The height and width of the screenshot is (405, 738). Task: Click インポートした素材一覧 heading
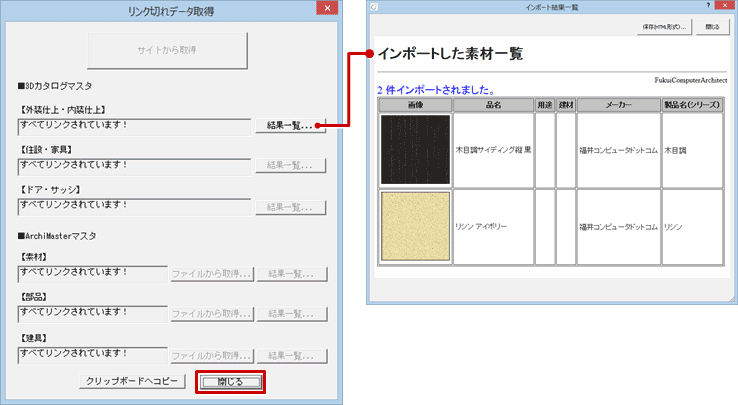(x=450, y=54)
